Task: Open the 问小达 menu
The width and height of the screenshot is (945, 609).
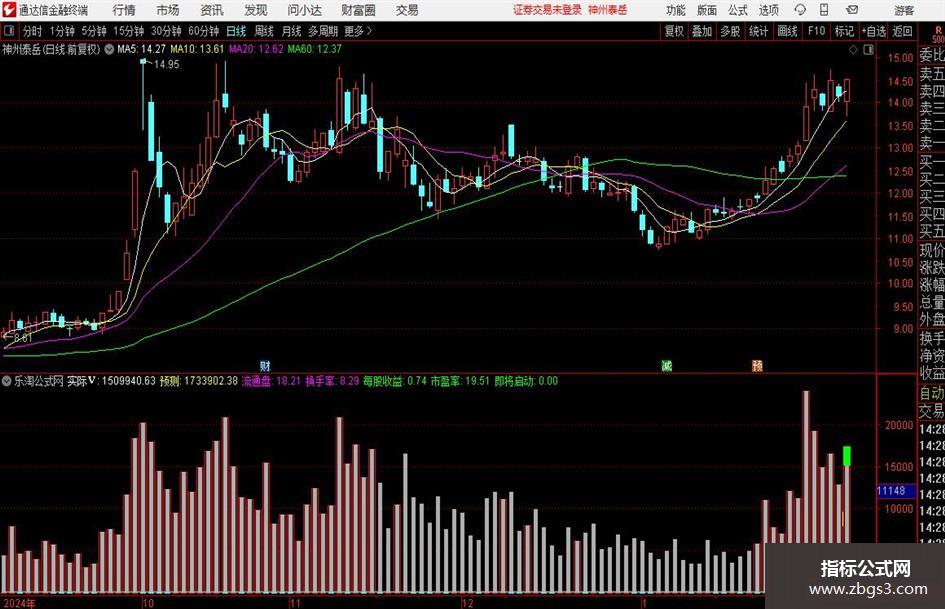Action: pyautogui.click(x=304, y=10)
